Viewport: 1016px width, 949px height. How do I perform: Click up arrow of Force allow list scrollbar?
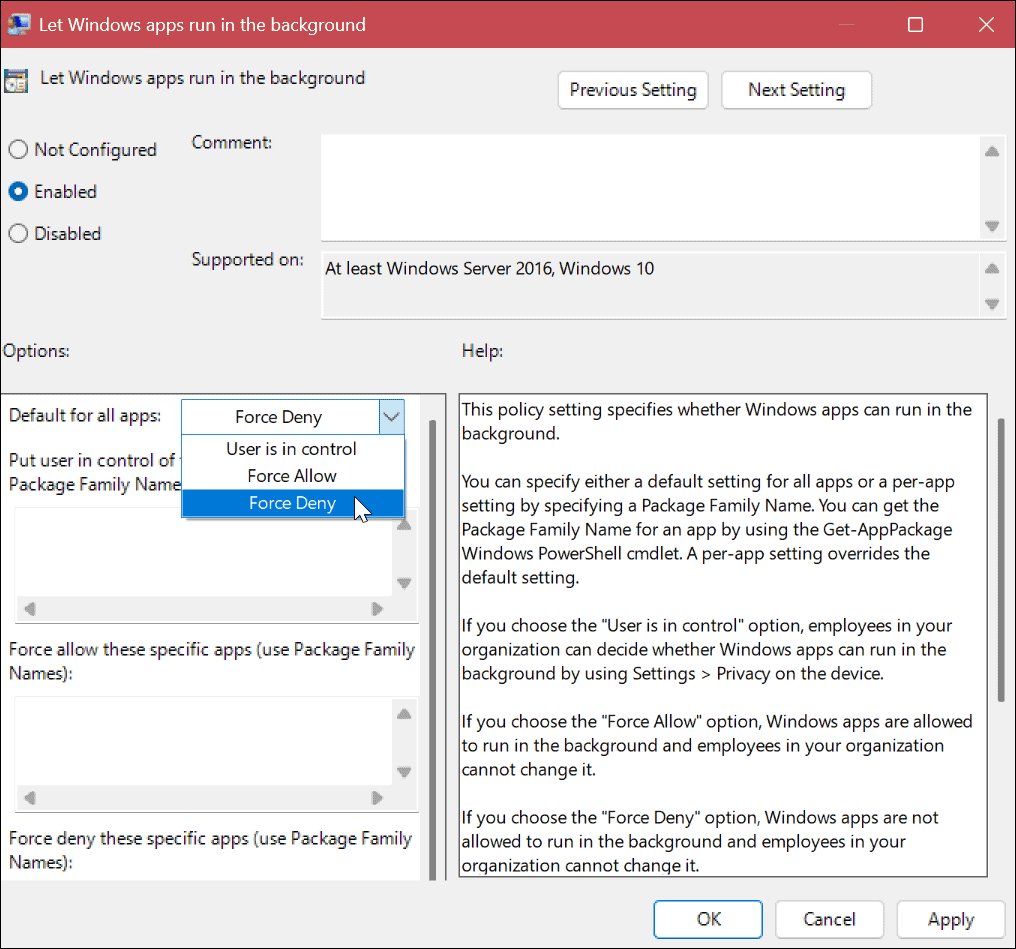(404, 714)
